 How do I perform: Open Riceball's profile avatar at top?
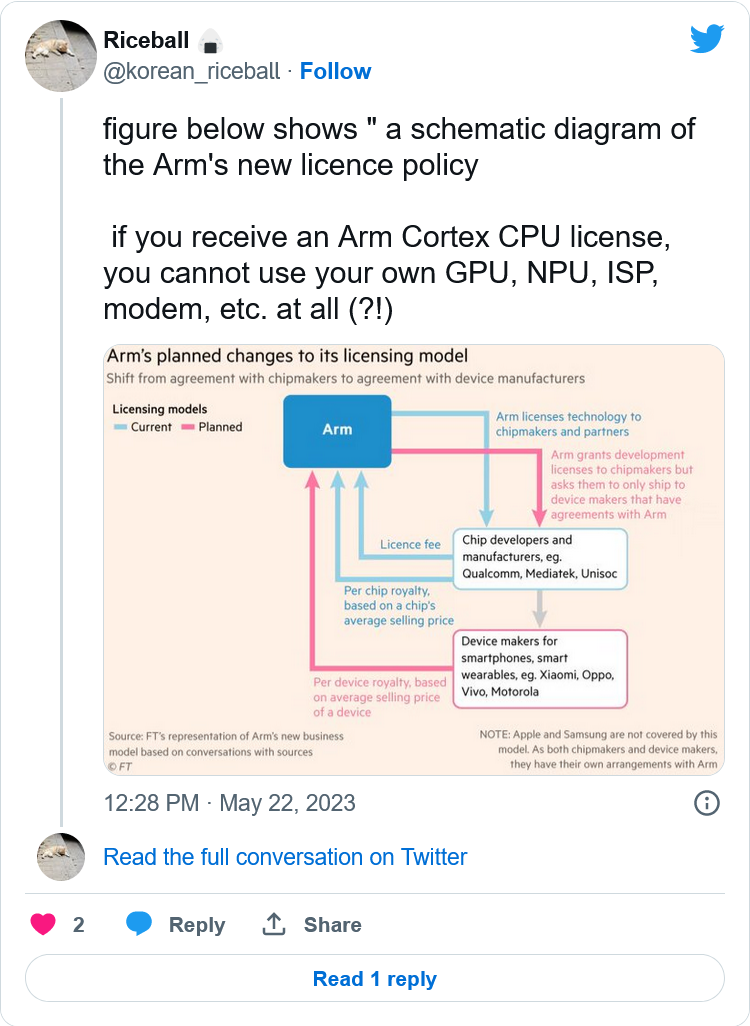pyautogui.click(x=60, y=55)
